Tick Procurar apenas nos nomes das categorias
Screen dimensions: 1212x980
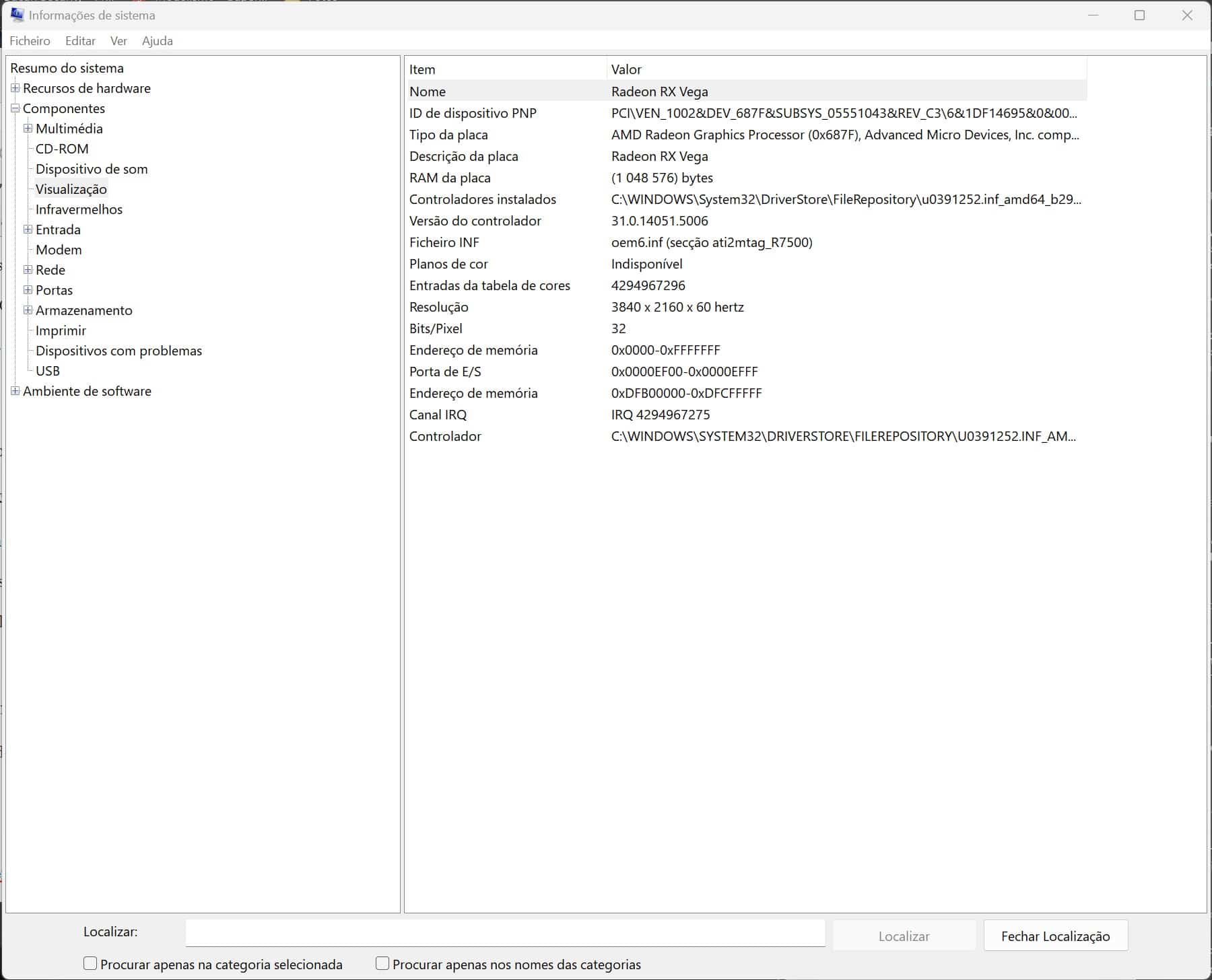click(x=382, y=964)
